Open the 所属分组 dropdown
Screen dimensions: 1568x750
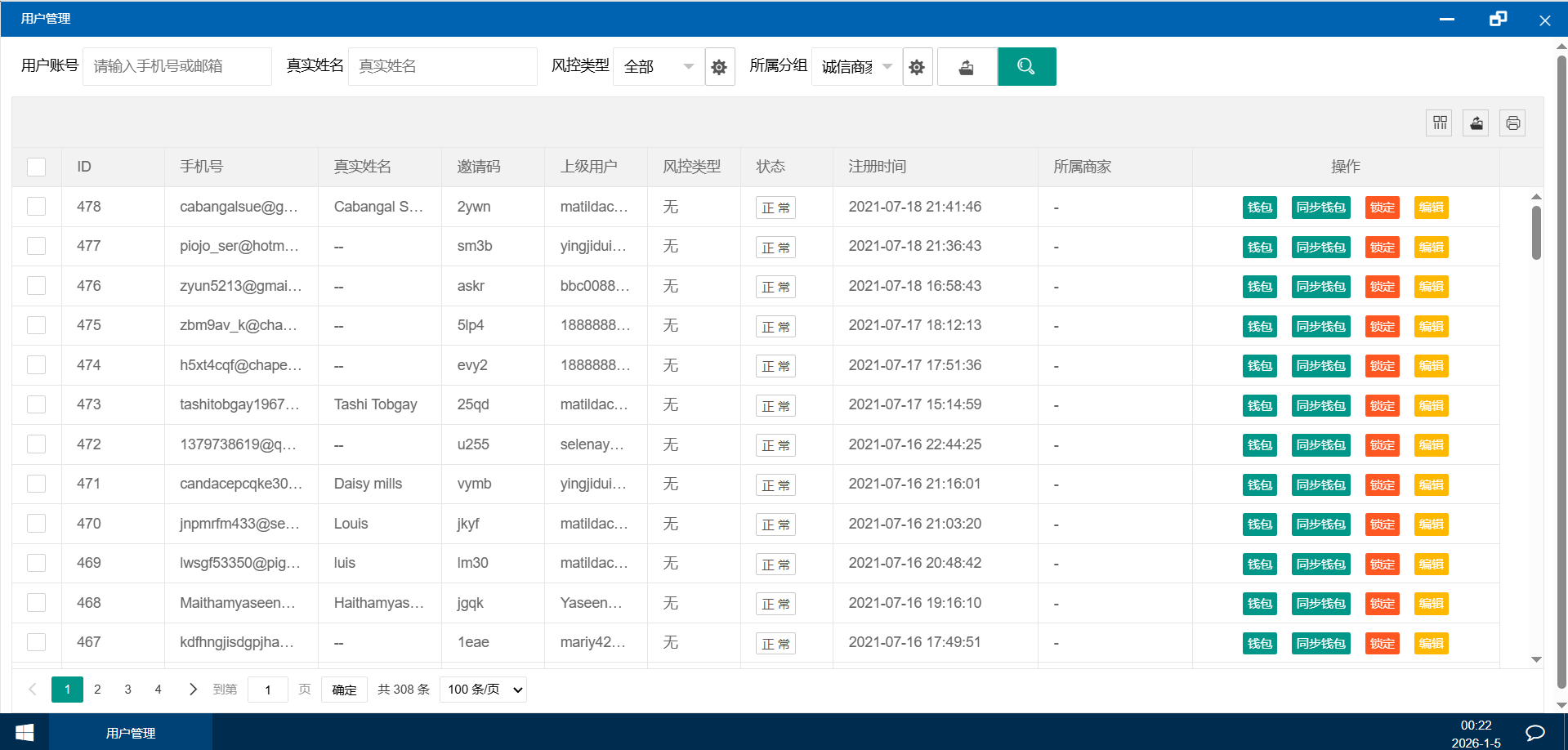click(856, 67)
